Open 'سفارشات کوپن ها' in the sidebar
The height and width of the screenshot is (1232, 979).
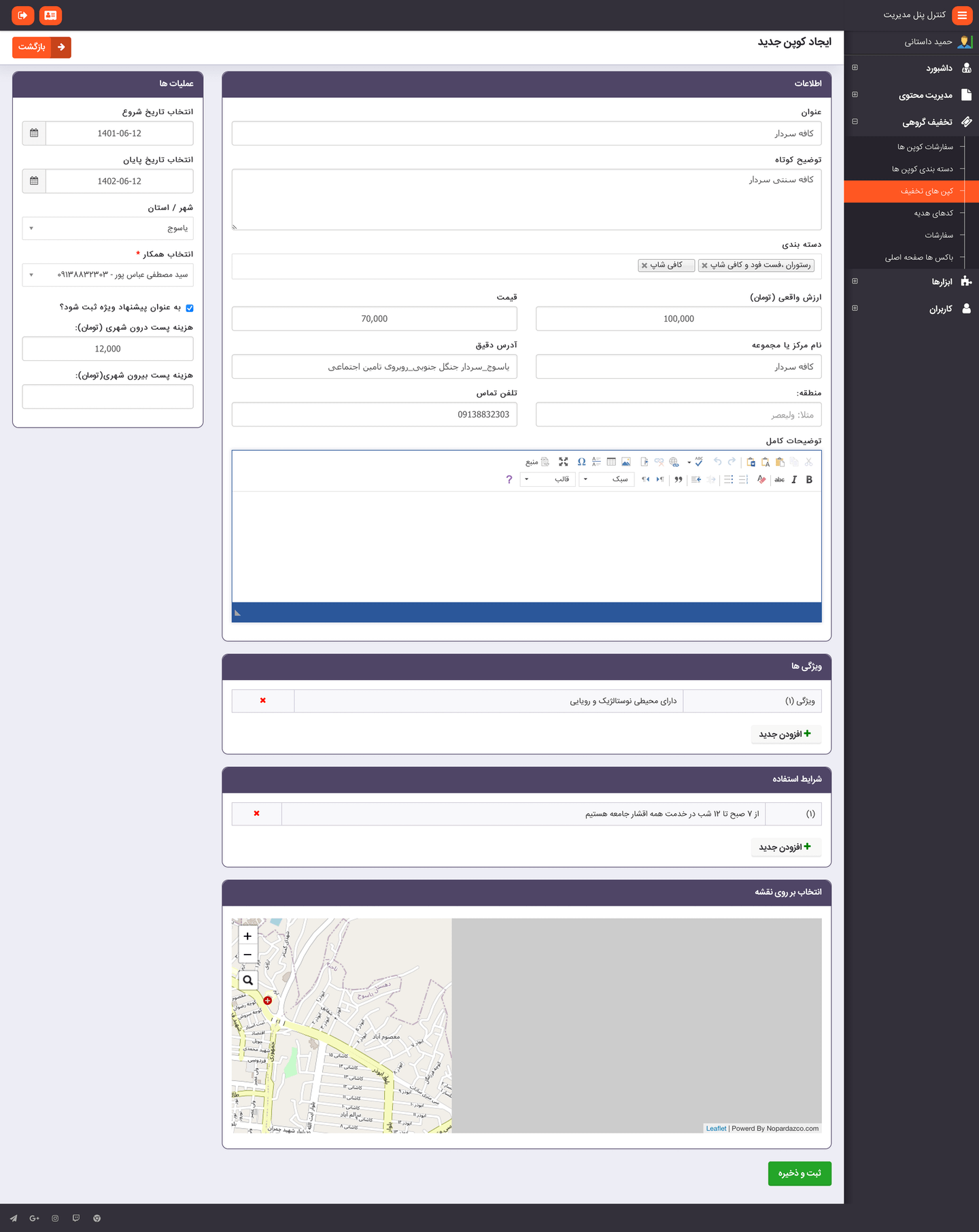[925, 147]
